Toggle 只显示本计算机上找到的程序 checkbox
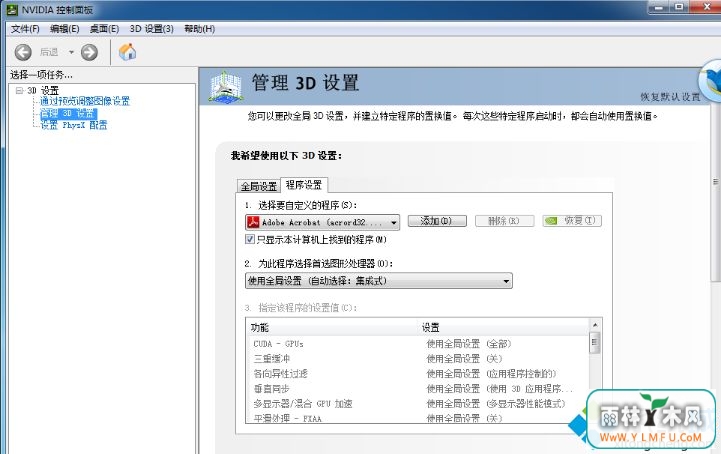721x454 pixels. point(250,239)
